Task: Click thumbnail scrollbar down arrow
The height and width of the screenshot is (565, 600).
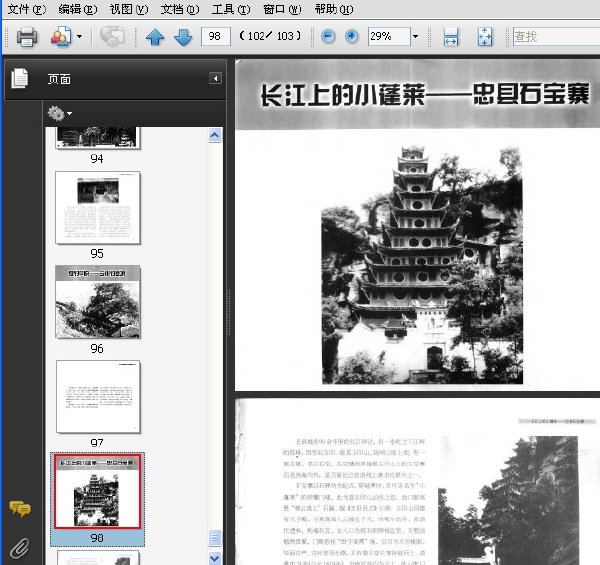Action: [x=215, y=558]
